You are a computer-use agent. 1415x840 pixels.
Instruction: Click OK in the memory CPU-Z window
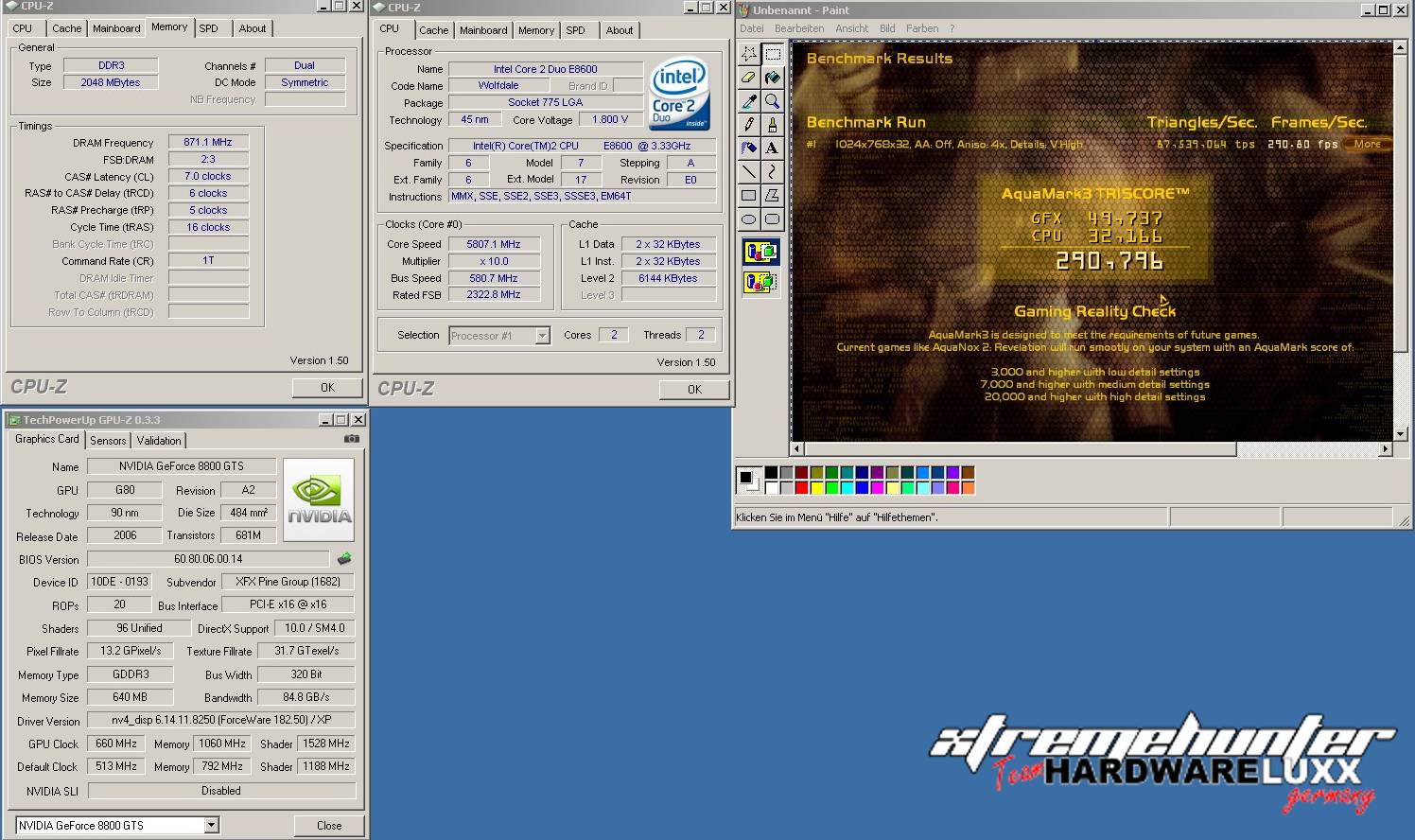[327, 388]
